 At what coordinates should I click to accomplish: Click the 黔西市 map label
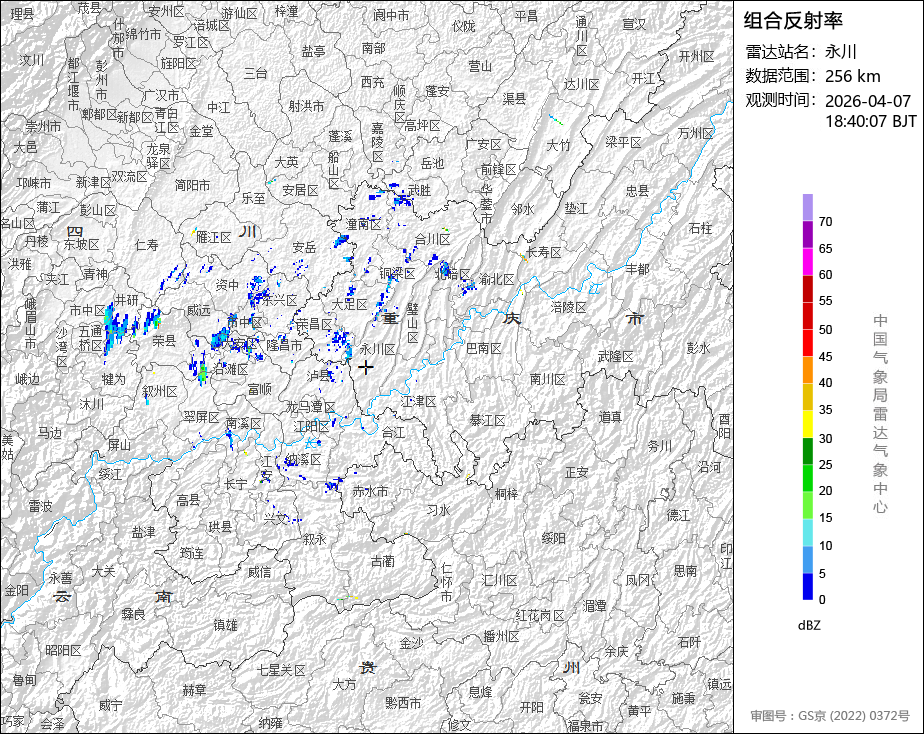coord(403,703)
